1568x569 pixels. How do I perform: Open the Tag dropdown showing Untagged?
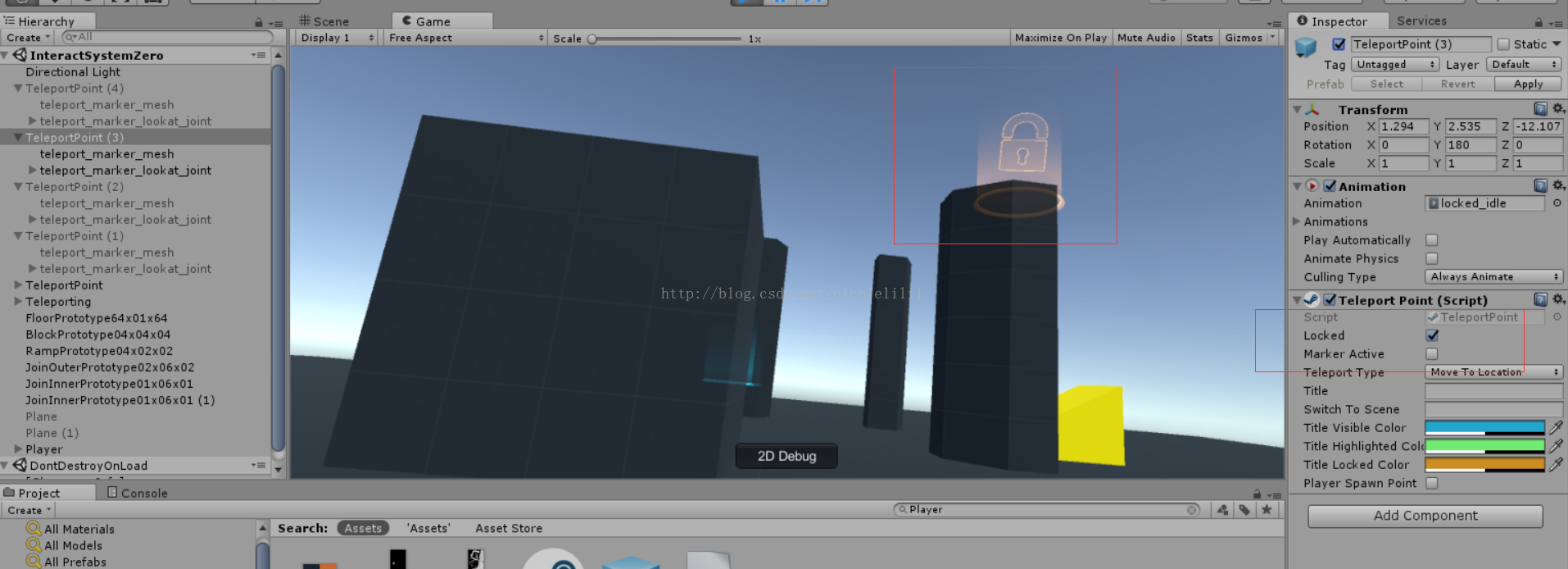(x=1394, y=64)
